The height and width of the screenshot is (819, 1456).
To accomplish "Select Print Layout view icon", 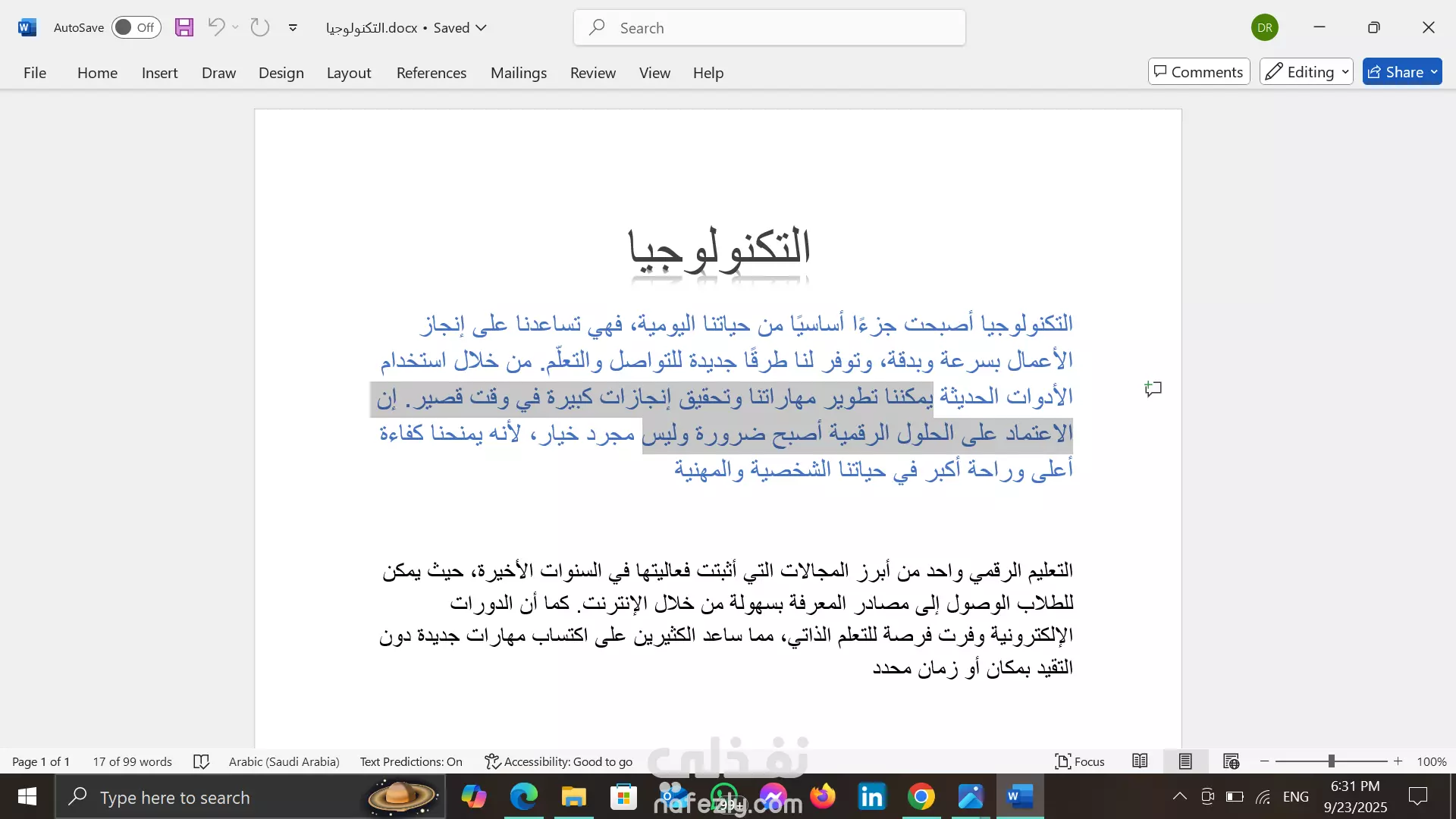I will click(x=1185, y=761).
